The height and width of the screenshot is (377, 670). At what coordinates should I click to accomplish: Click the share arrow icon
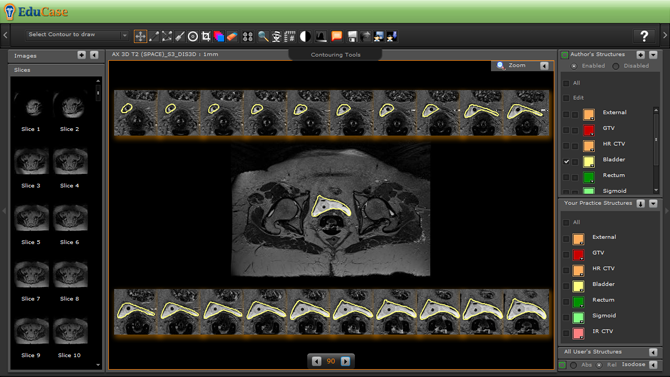pos(365,36)
